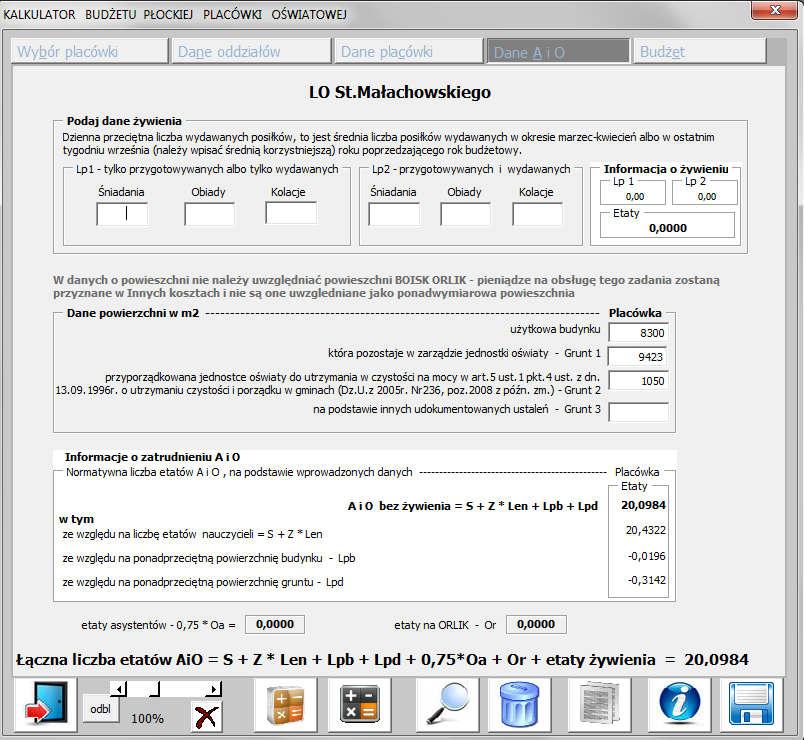Click the empty Grunt 3 input field

point(638,412)
